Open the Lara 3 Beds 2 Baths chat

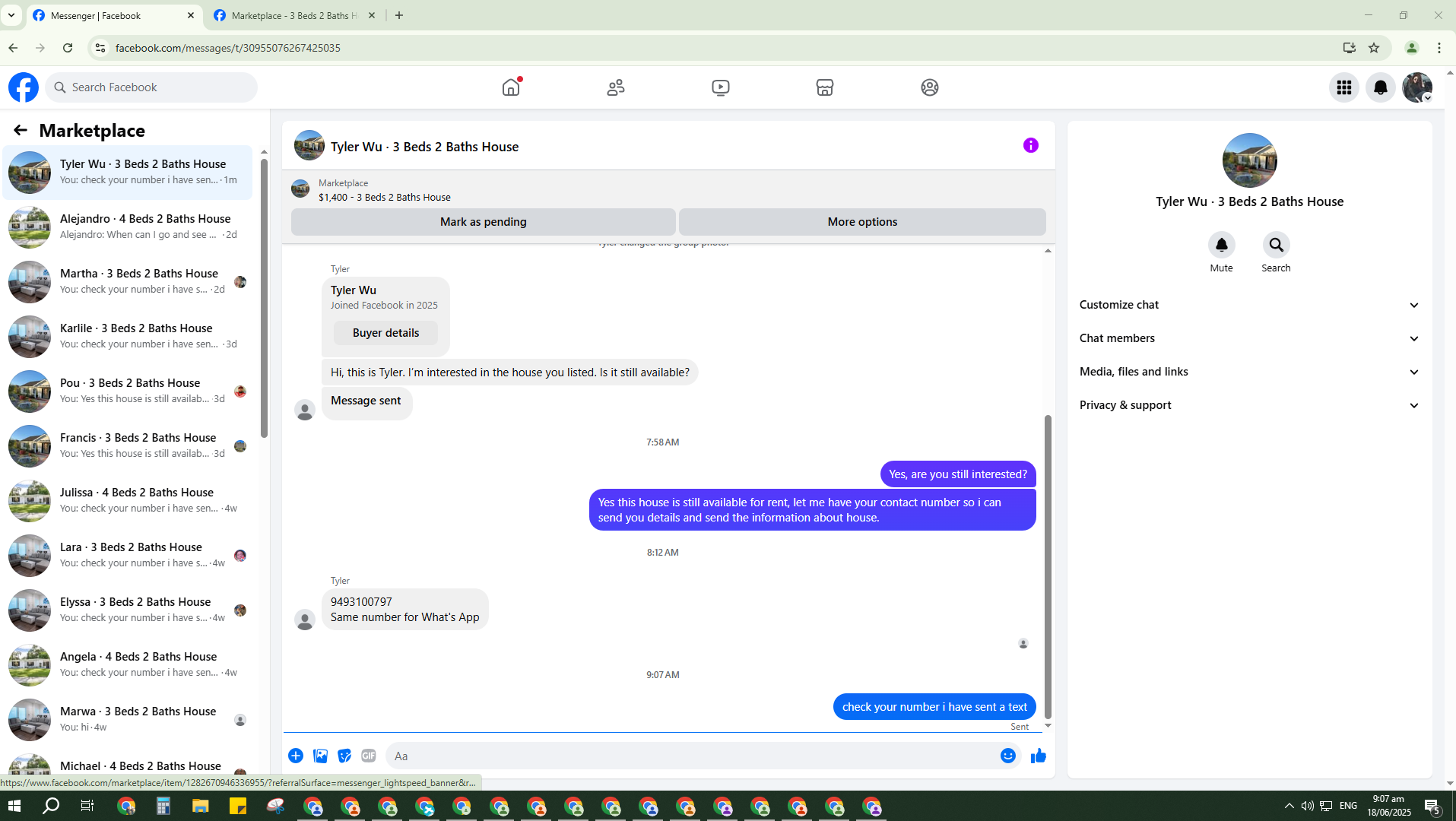tap(128, 556)
